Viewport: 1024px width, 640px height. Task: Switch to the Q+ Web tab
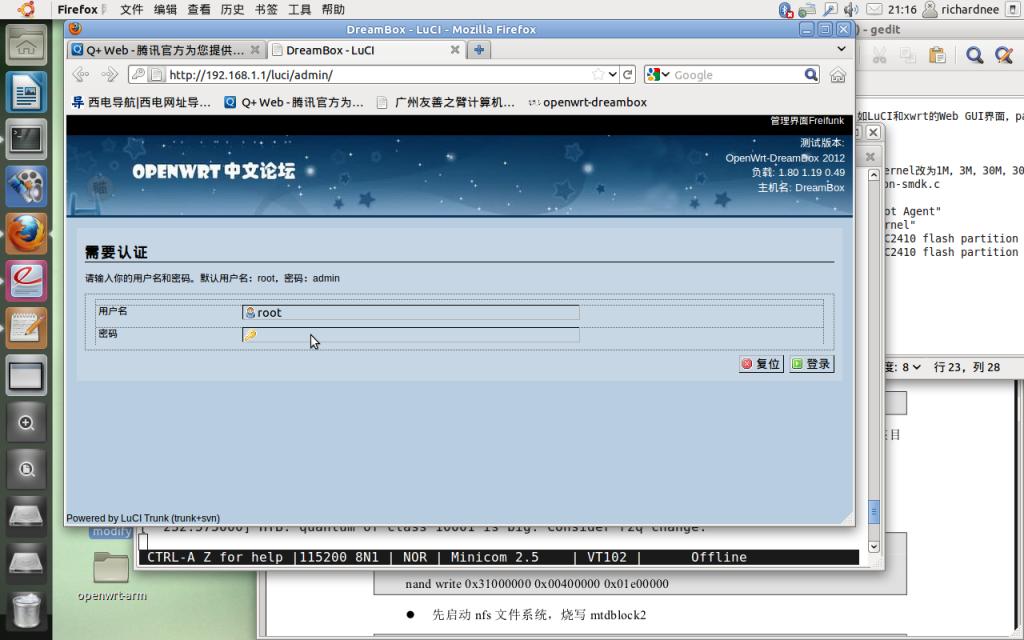click(166, 50)
